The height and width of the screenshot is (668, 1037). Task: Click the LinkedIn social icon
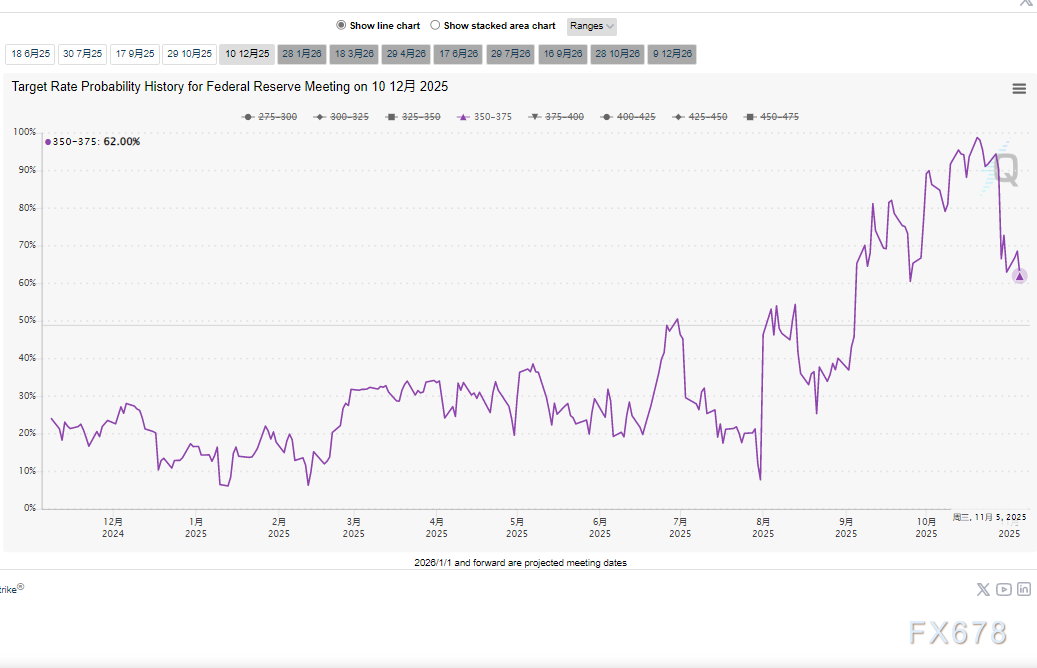click(x=1024, y=589)
